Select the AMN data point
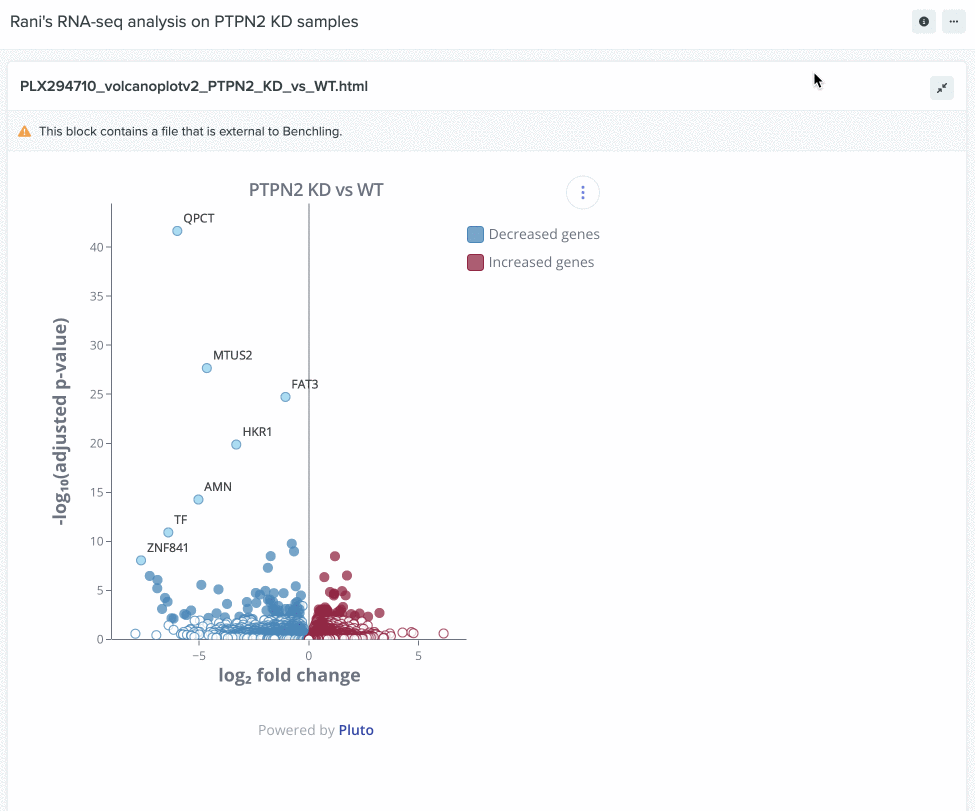 point(198,499)
